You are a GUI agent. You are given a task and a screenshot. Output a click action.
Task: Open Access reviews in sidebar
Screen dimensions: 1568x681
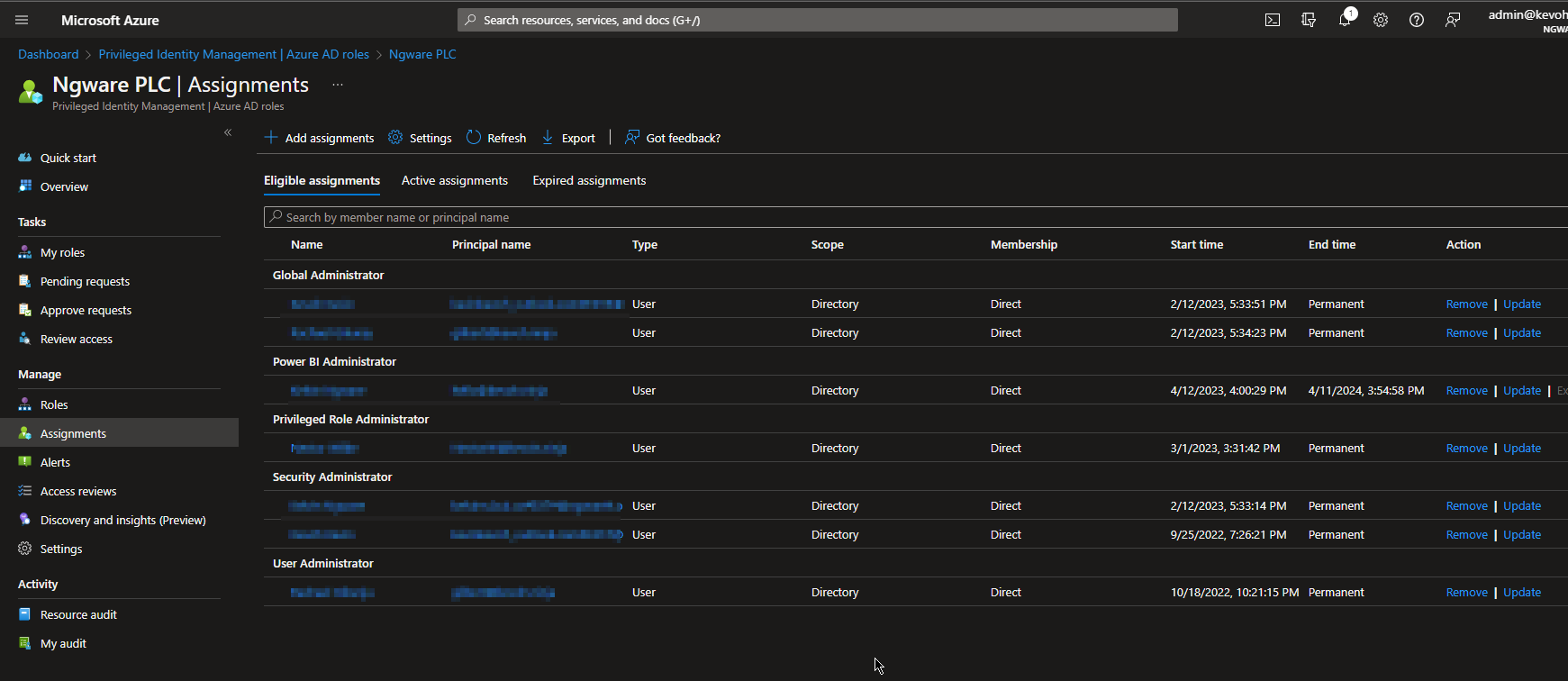click(78, 491)
